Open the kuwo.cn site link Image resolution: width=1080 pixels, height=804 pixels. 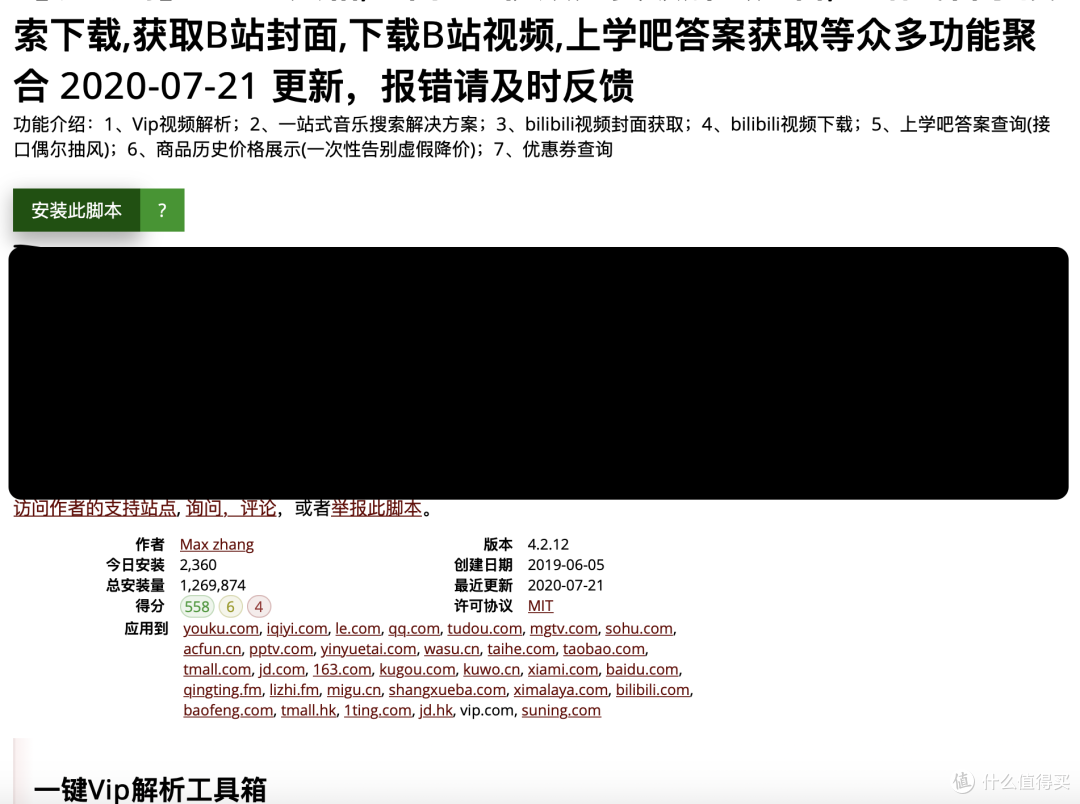[492, 670]
